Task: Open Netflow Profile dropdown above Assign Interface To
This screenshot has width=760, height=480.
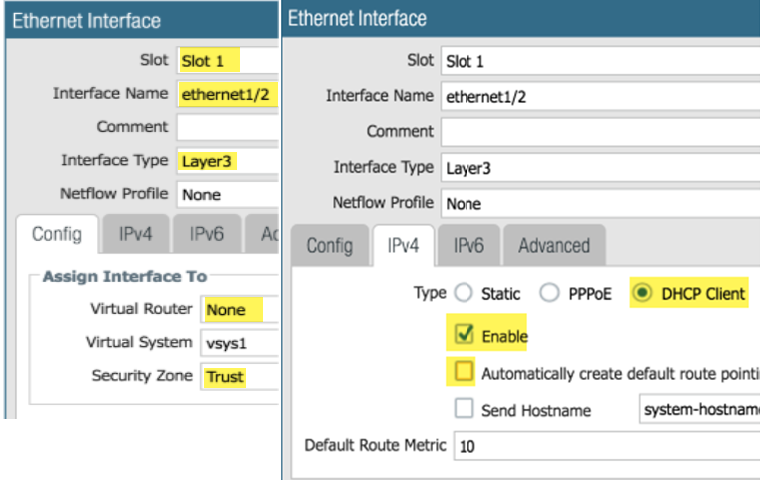Action: (x=226, y=194)
